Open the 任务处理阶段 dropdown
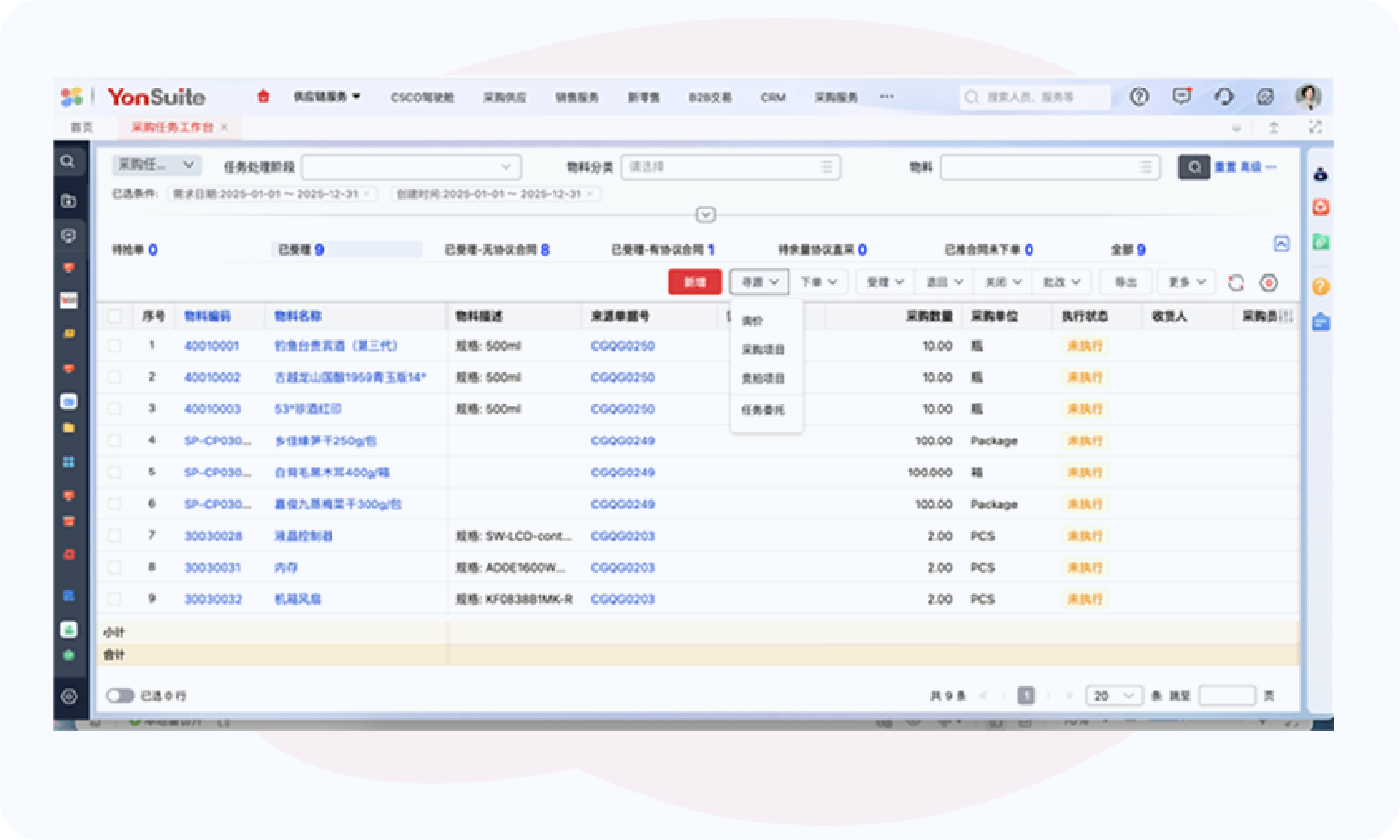The height and width of the screenshot is (840, 1400). pos(411,167)
